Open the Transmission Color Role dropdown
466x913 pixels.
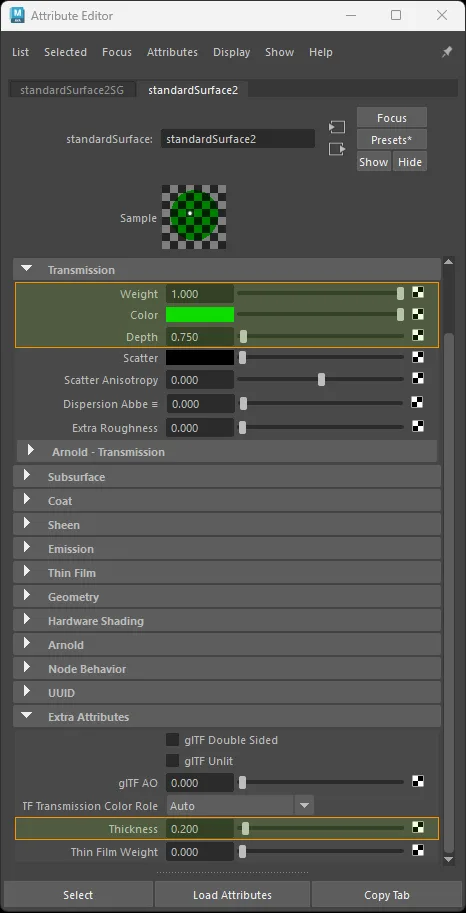point(240,806)
